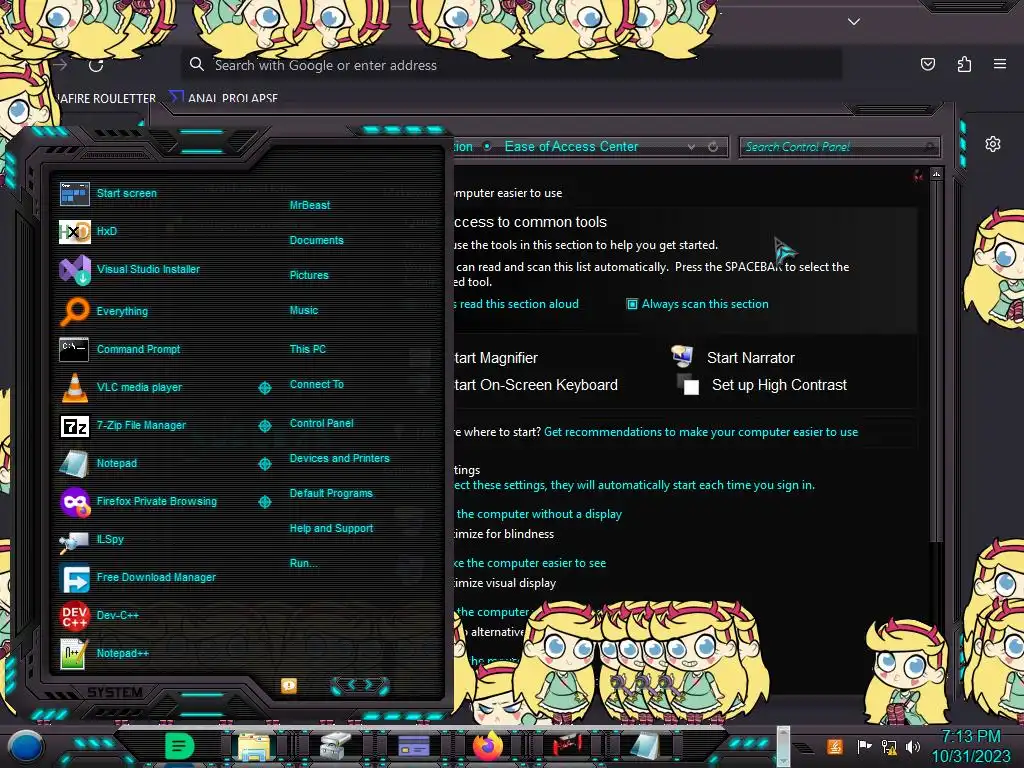Expand VLC media player jump list
The image size is (1024, 768).
pos(264,388)
